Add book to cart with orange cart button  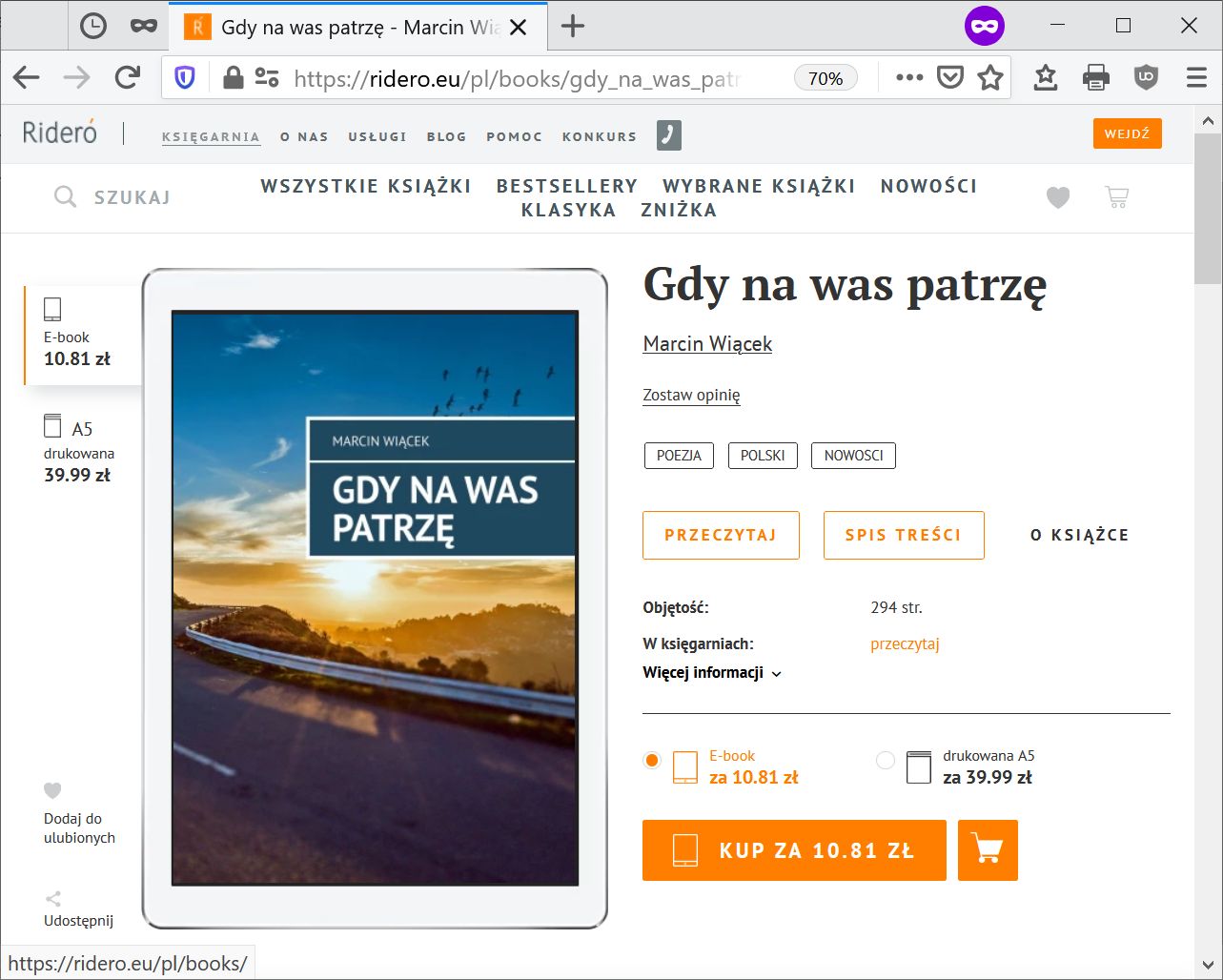point(988,850)
